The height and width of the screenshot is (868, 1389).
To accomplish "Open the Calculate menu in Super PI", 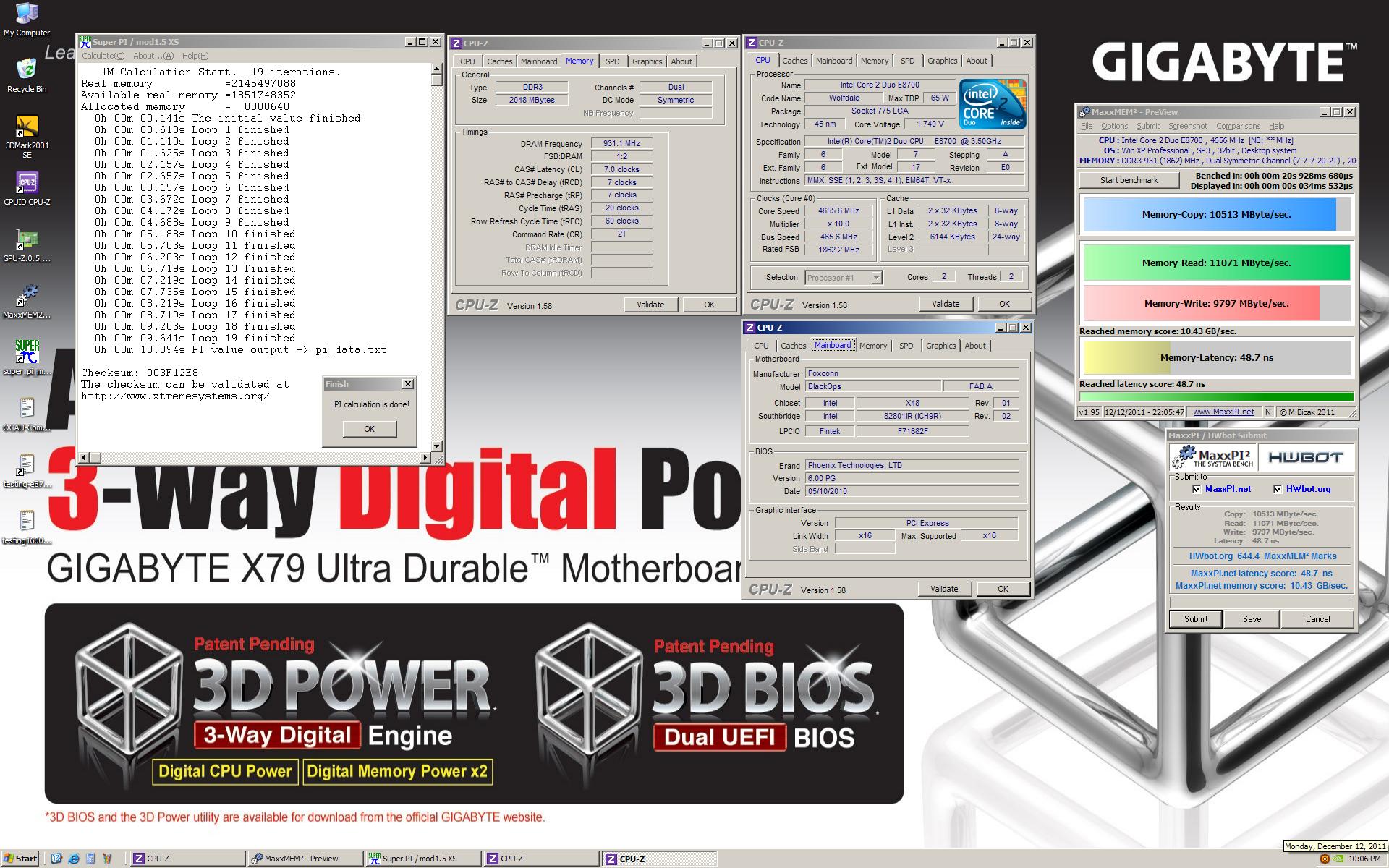I will 103,56.
